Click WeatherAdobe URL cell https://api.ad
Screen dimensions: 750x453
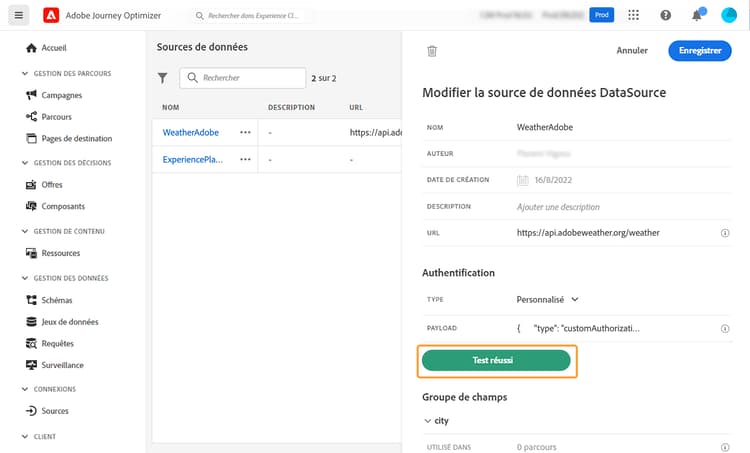click(x=375, y=133)
